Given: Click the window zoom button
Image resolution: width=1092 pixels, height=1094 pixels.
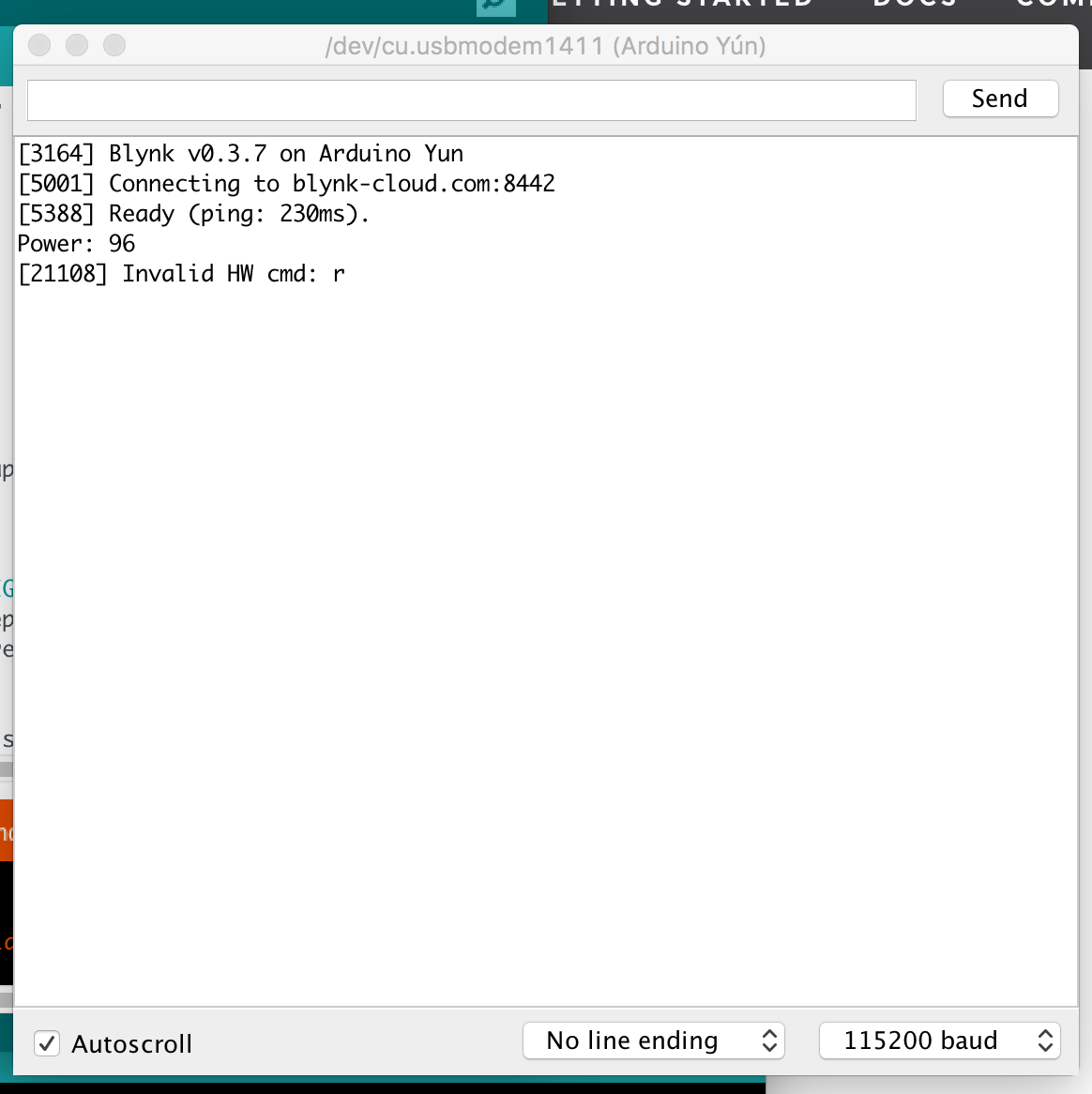Looking at the screenshot, I should (114, 45).
